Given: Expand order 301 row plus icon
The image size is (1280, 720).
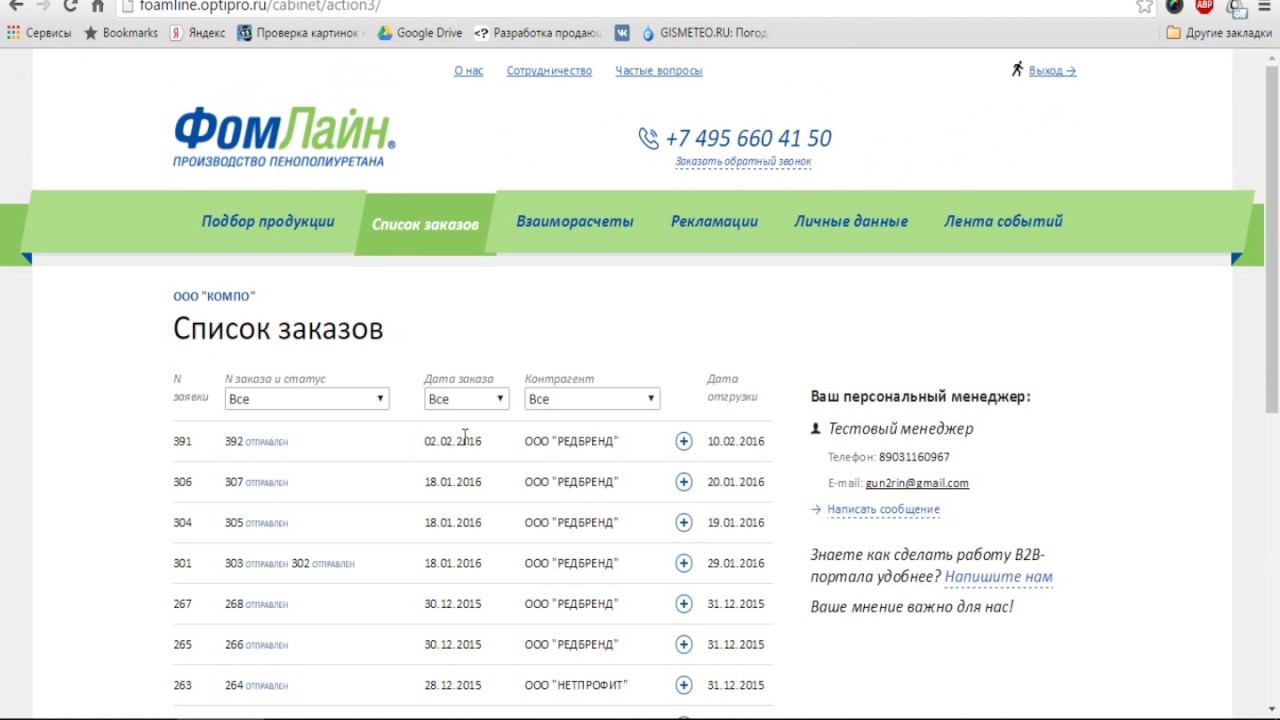Looking at the screenshot, I should click(683, 563).
